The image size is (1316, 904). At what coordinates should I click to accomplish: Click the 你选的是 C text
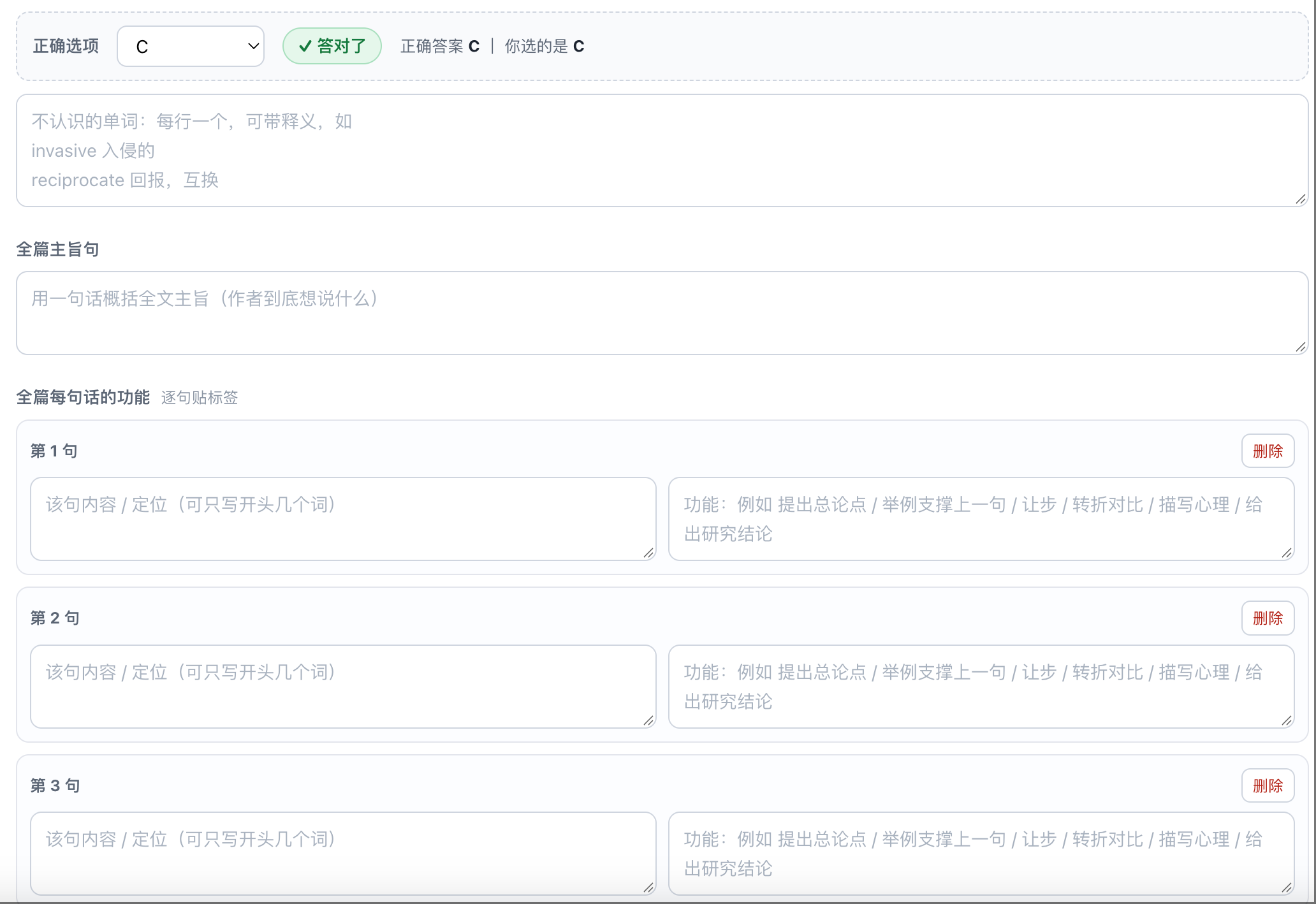[545, 47]
